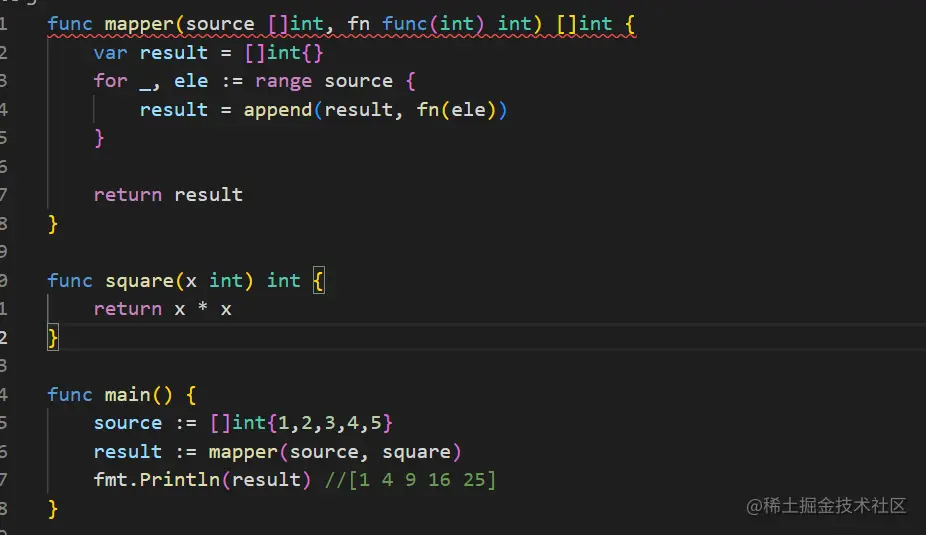
Task: Click the "return result" statement
Action: 168,195
